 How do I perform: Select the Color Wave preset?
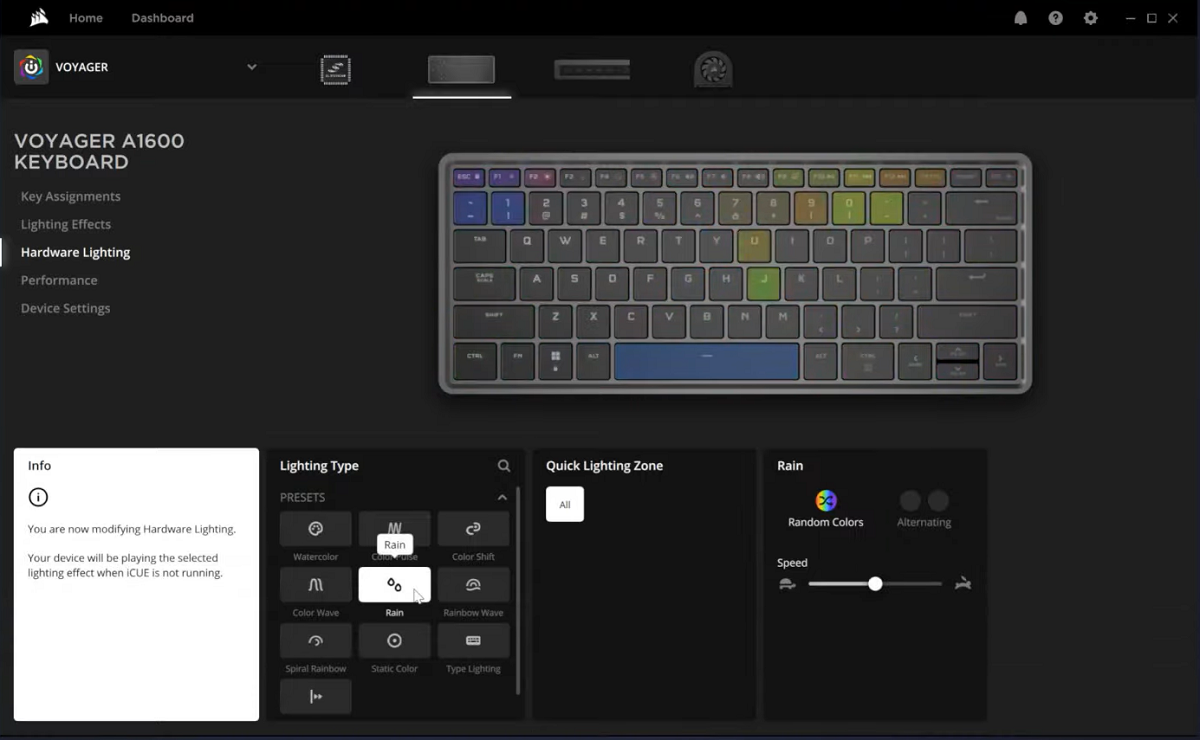pyautogui.click(x=315, y=585)
